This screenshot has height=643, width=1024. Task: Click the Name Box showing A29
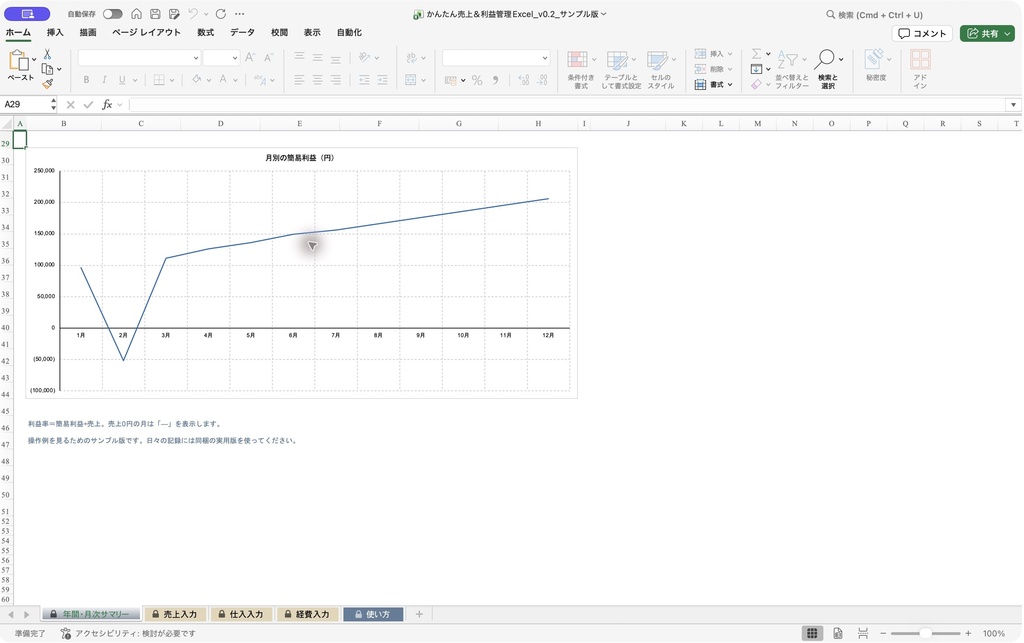coord(25,104)
